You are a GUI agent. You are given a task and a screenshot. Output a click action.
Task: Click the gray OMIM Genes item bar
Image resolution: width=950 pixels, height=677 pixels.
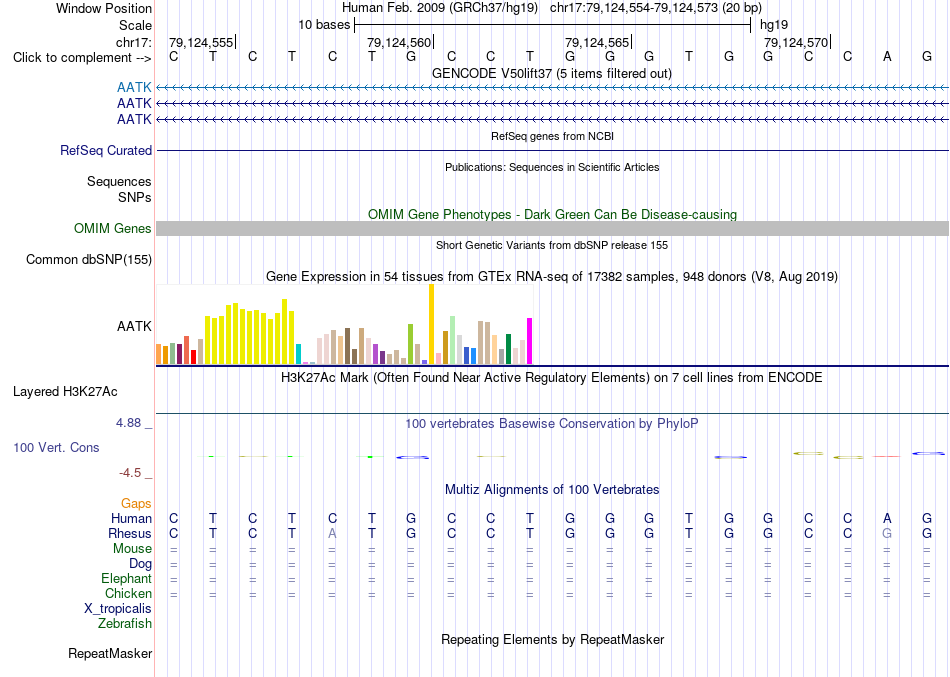(552, 228)
